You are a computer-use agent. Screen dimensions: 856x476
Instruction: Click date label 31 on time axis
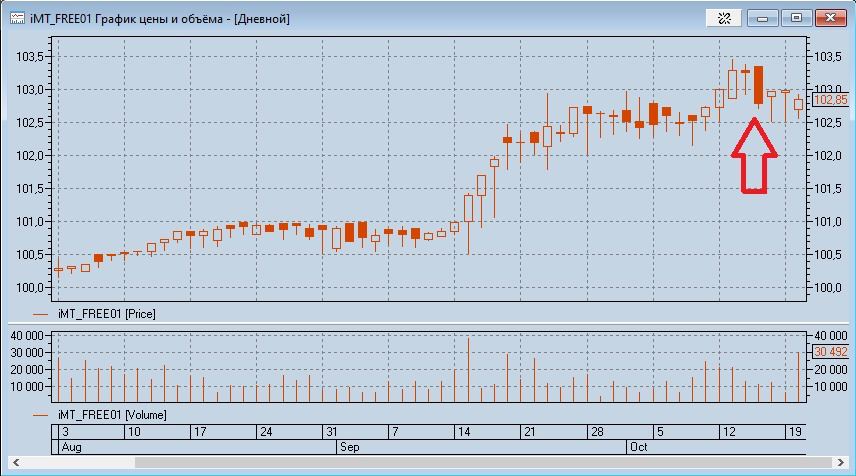332,432
